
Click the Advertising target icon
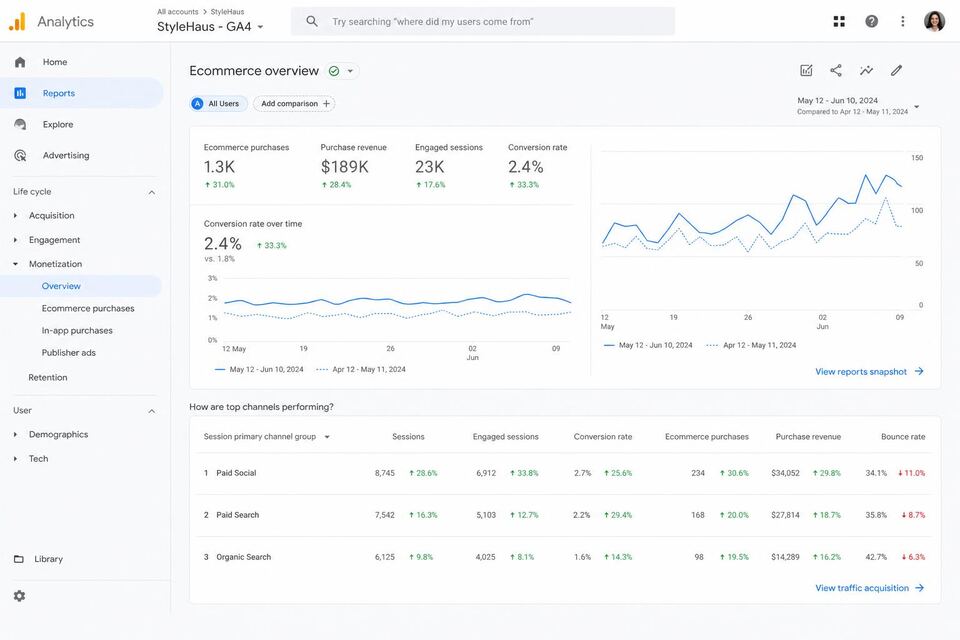(x=20, y=156)
